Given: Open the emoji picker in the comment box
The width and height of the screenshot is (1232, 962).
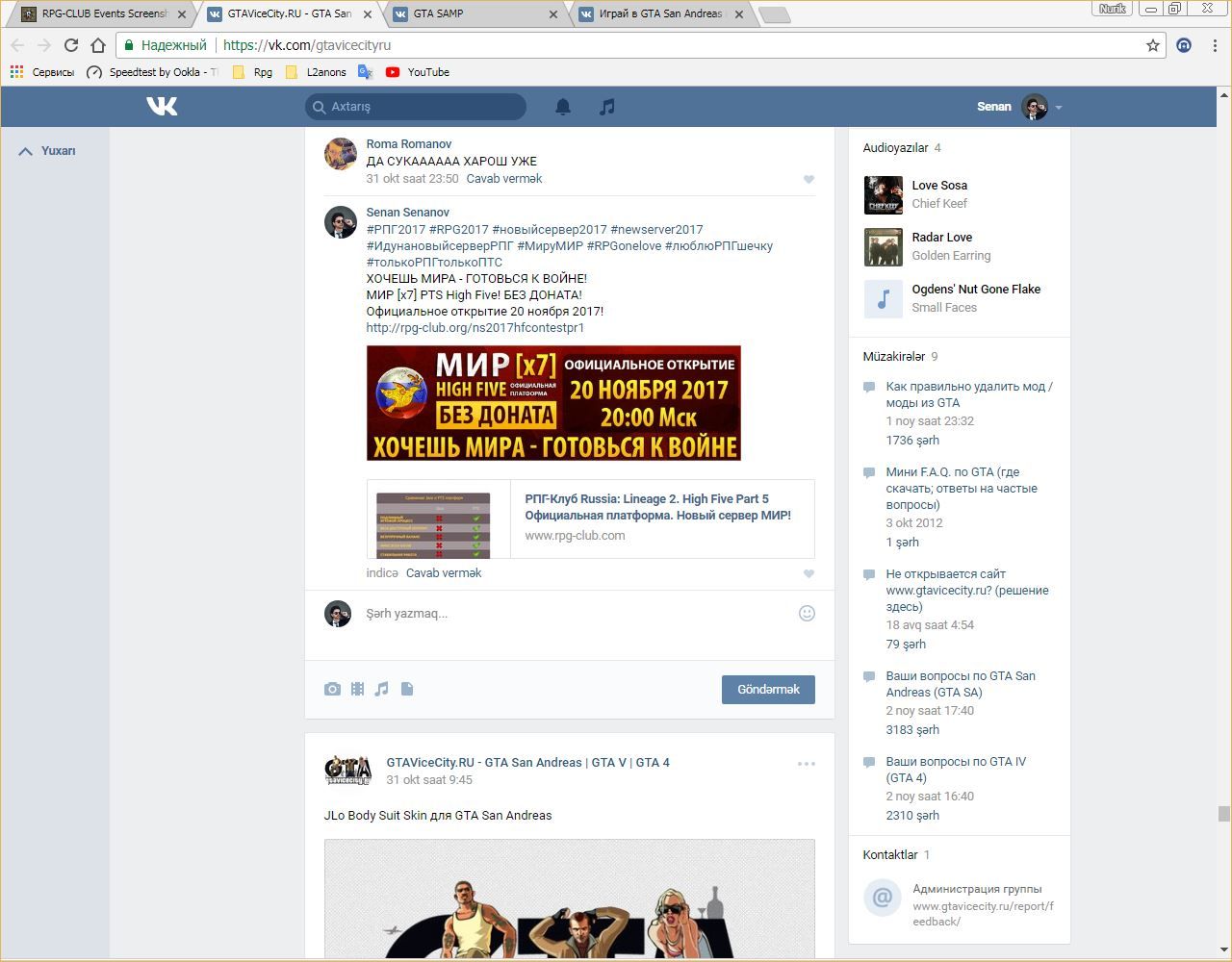Looking at the screenshot, I should 807,613.
